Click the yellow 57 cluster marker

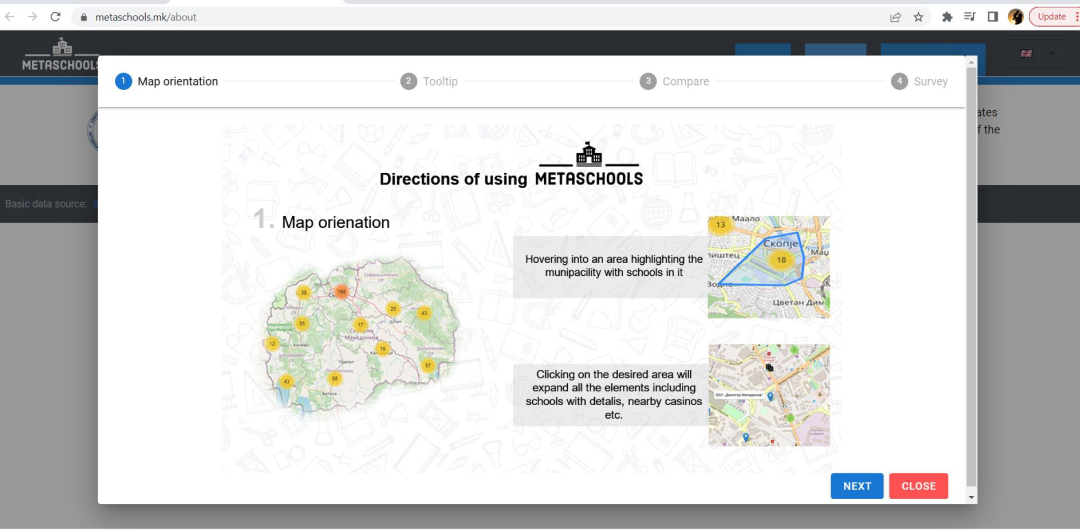click(x=428, y=365)
